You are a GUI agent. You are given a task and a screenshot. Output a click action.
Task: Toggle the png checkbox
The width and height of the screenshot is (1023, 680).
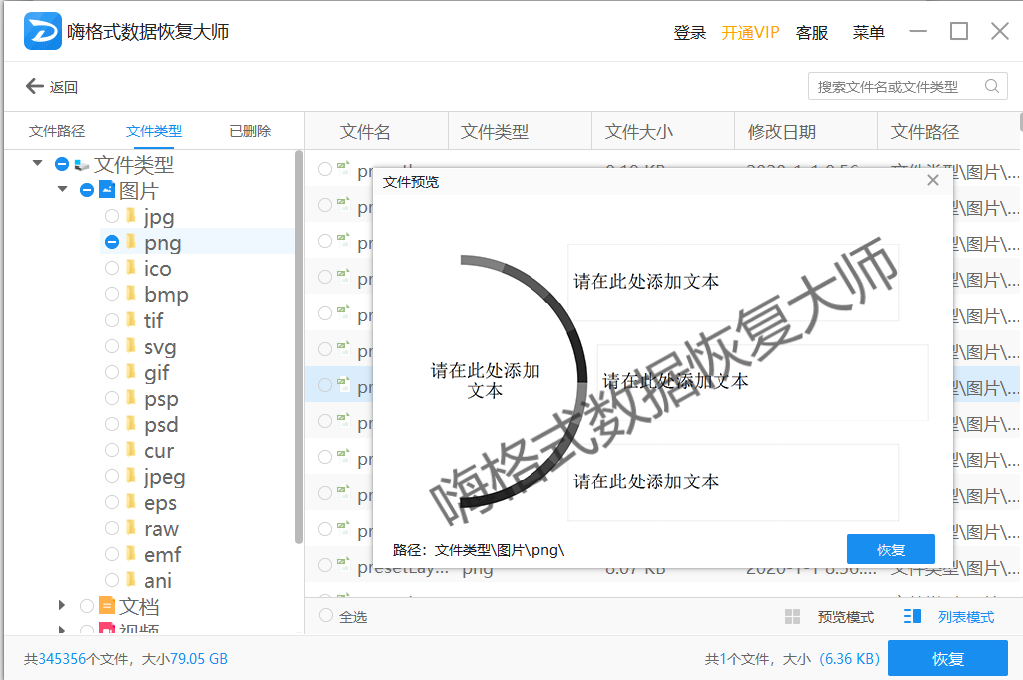click(112, 242)
